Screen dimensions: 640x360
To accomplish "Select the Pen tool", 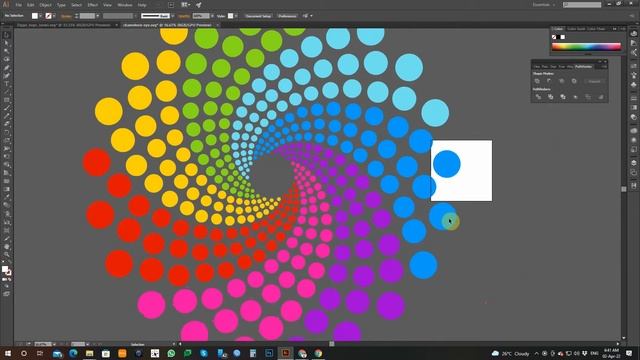I will click(x=7, y=68).
